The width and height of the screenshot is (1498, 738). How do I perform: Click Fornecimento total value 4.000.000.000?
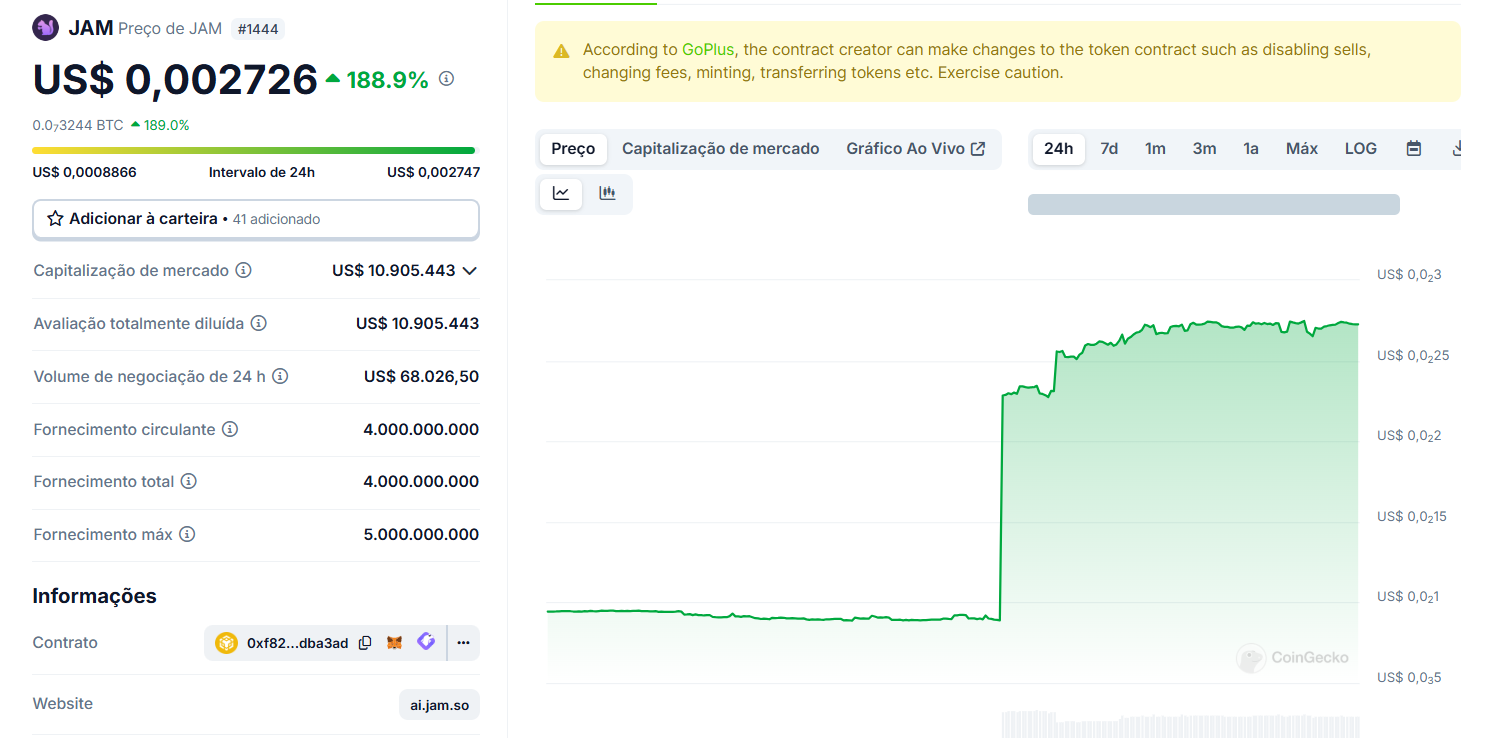coord(421,481)
